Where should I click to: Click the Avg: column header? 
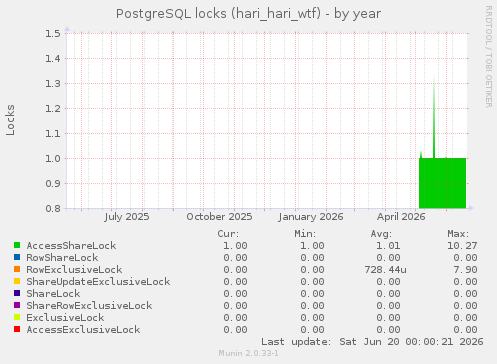point(381,234)
